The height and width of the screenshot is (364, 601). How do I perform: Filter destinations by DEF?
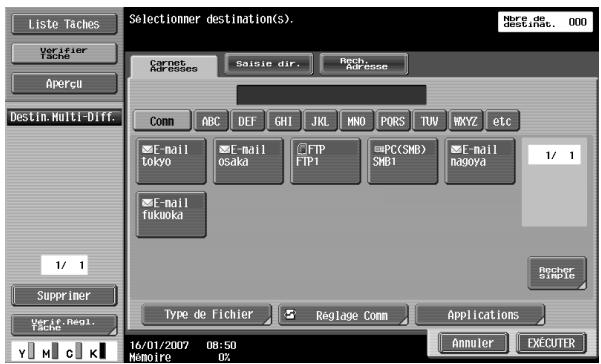247,121
